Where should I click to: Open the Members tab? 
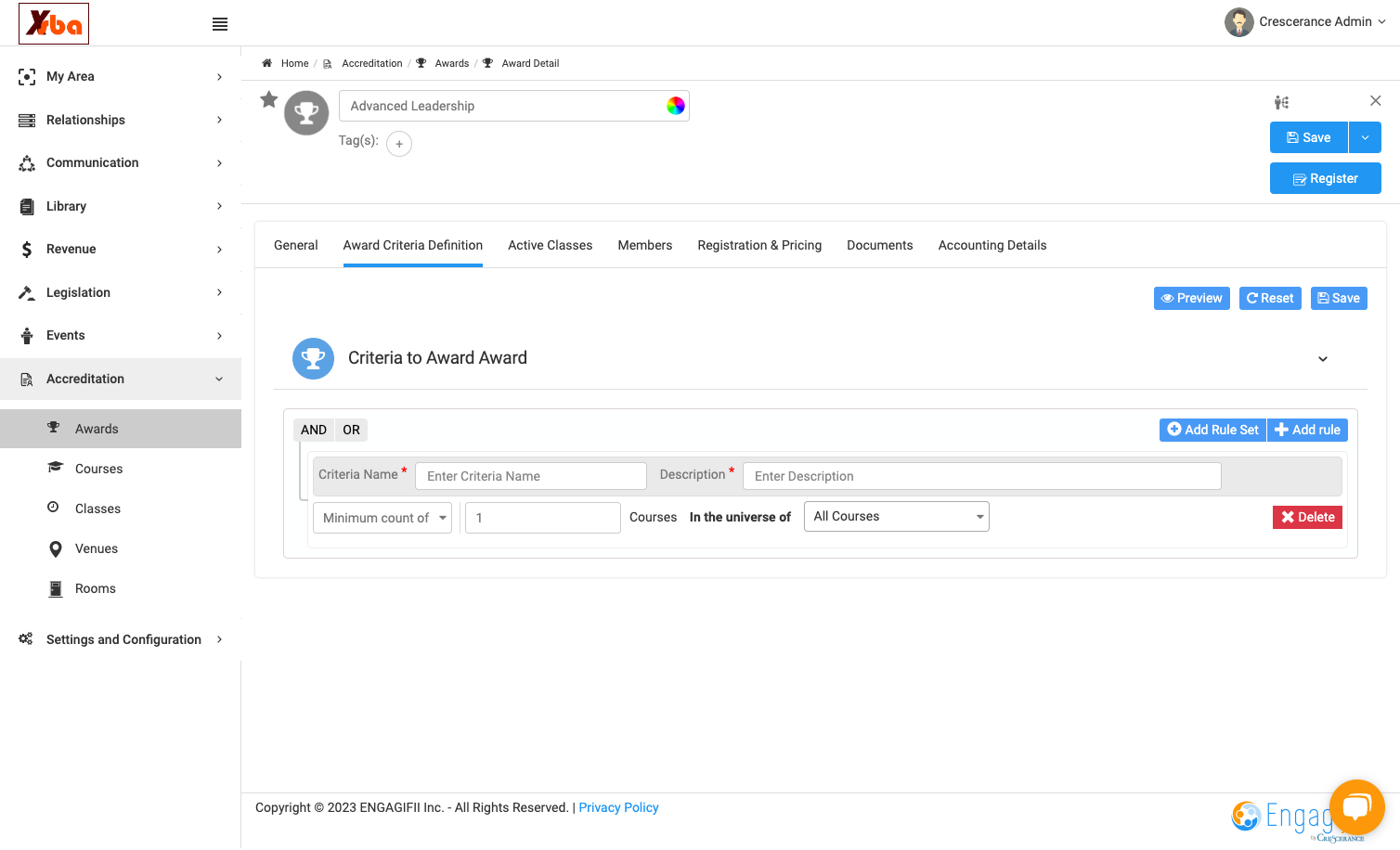point(645,245)
